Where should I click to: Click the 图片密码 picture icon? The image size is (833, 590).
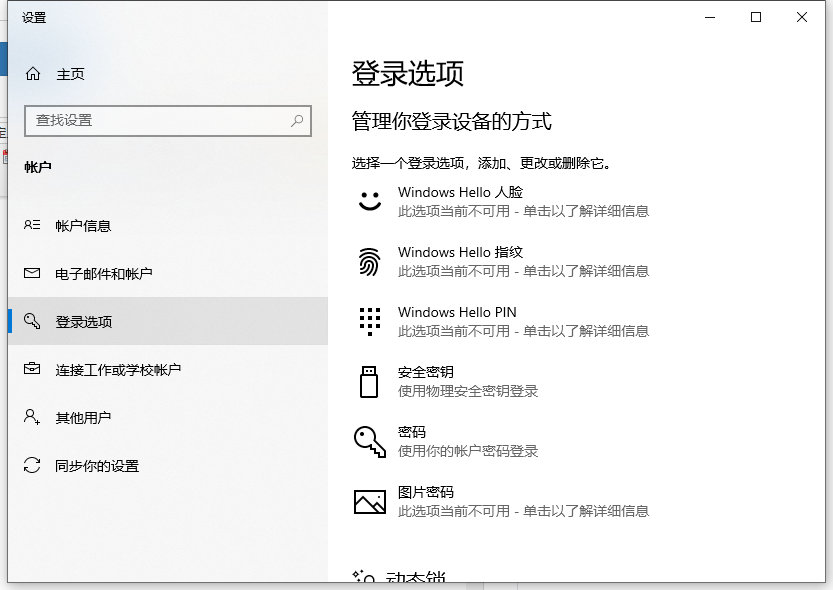pyautogui.click(x=369, y=500)
